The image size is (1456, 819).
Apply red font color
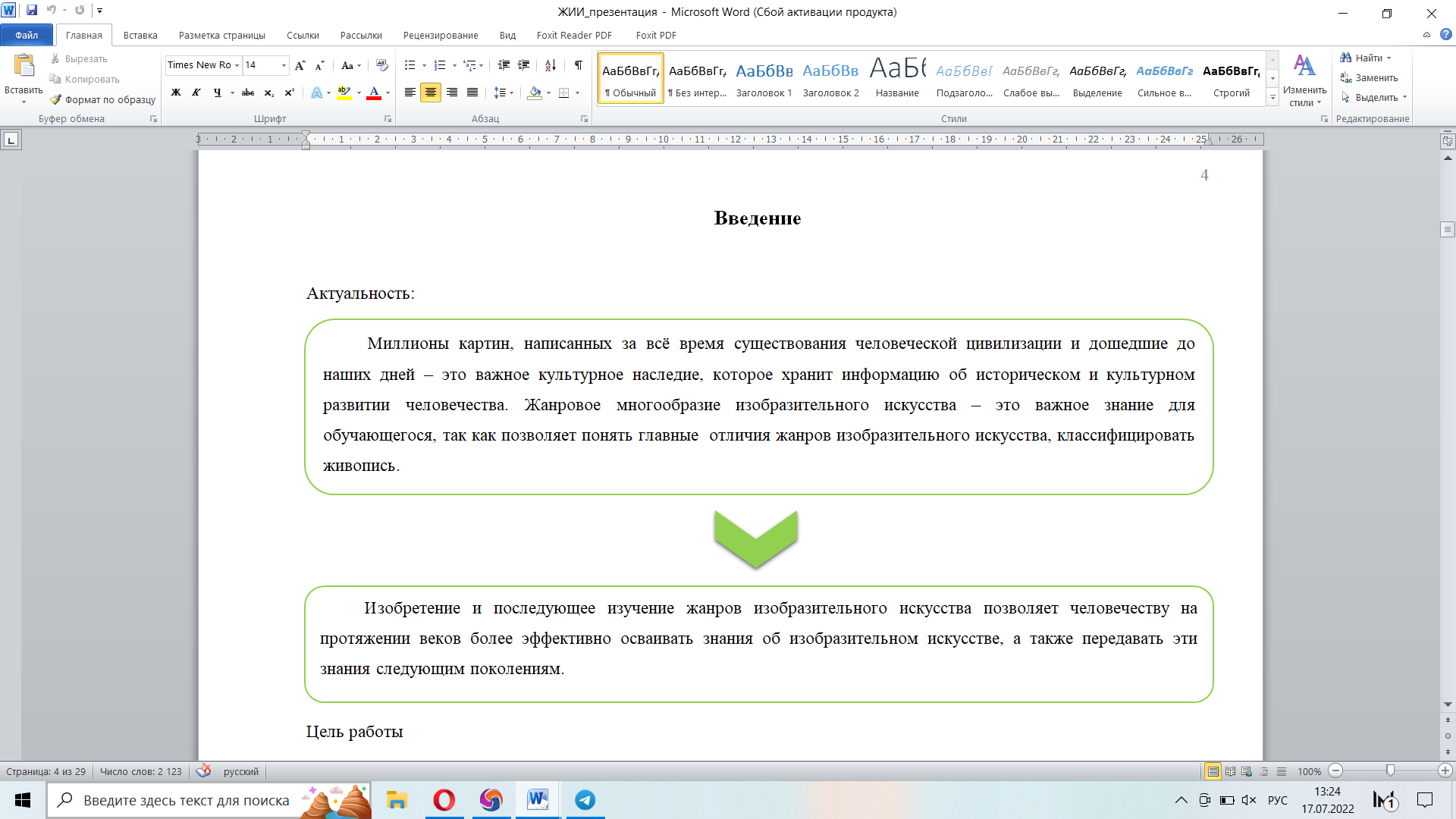click(x=374, y=93)
